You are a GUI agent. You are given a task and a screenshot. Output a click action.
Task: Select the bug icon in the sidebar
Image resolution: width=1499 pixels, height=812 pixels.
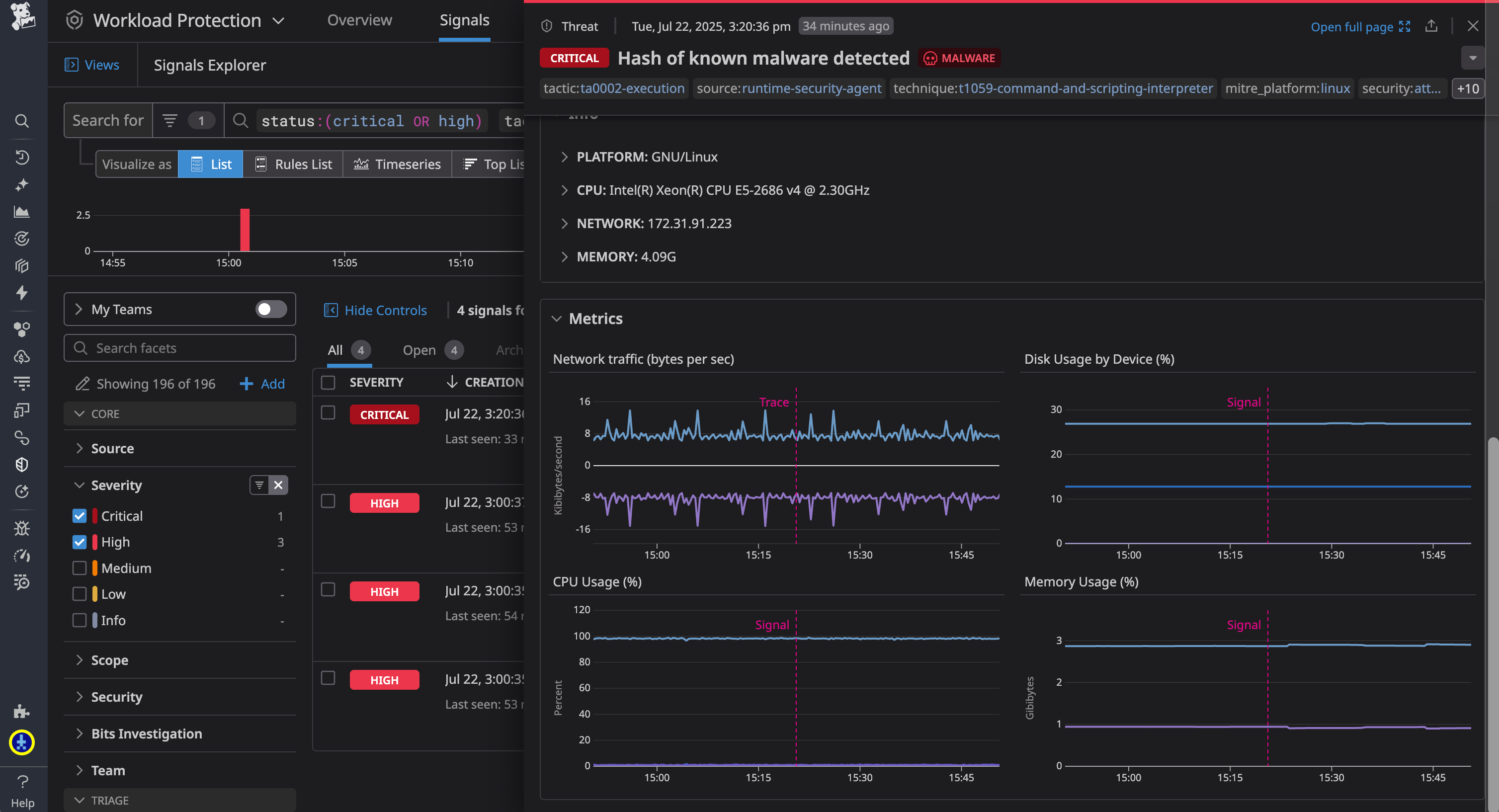point(21,528)
